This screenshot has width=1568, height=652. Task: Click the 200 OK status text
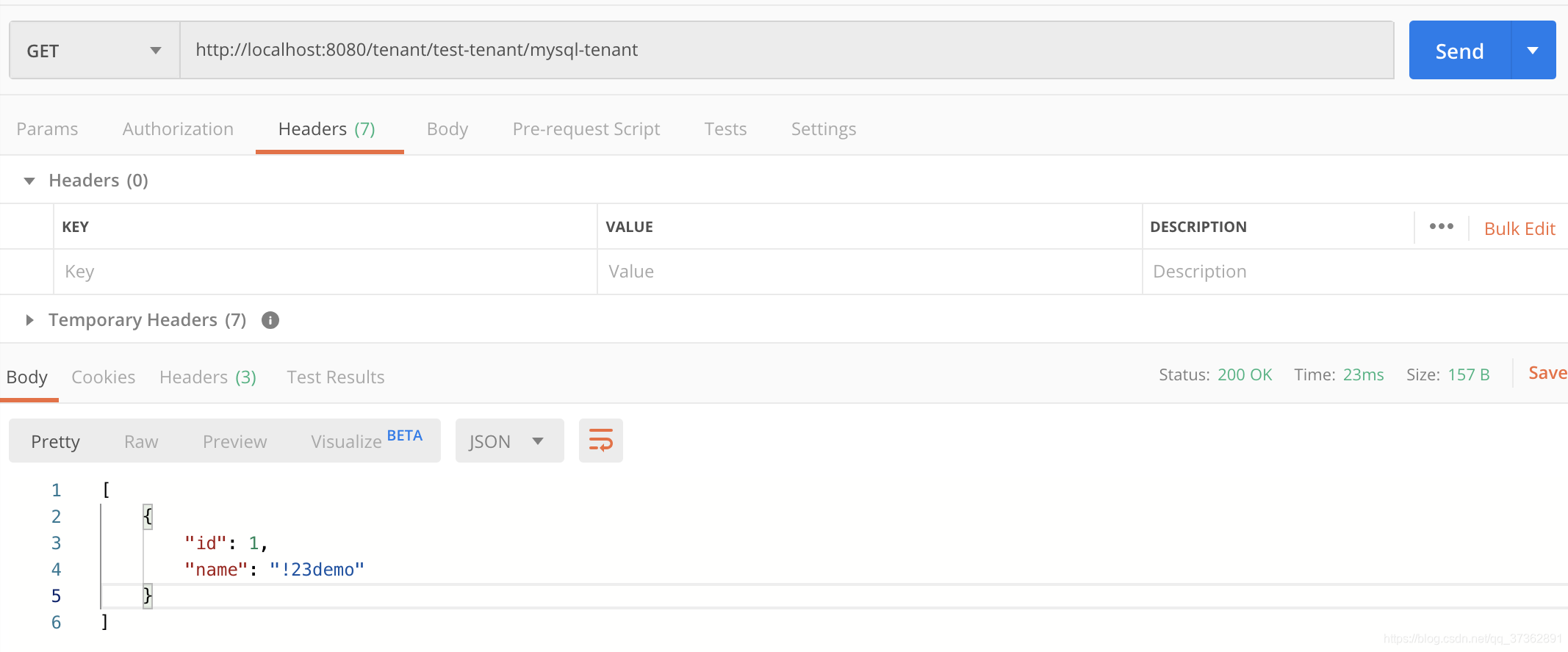[1245, 374]
